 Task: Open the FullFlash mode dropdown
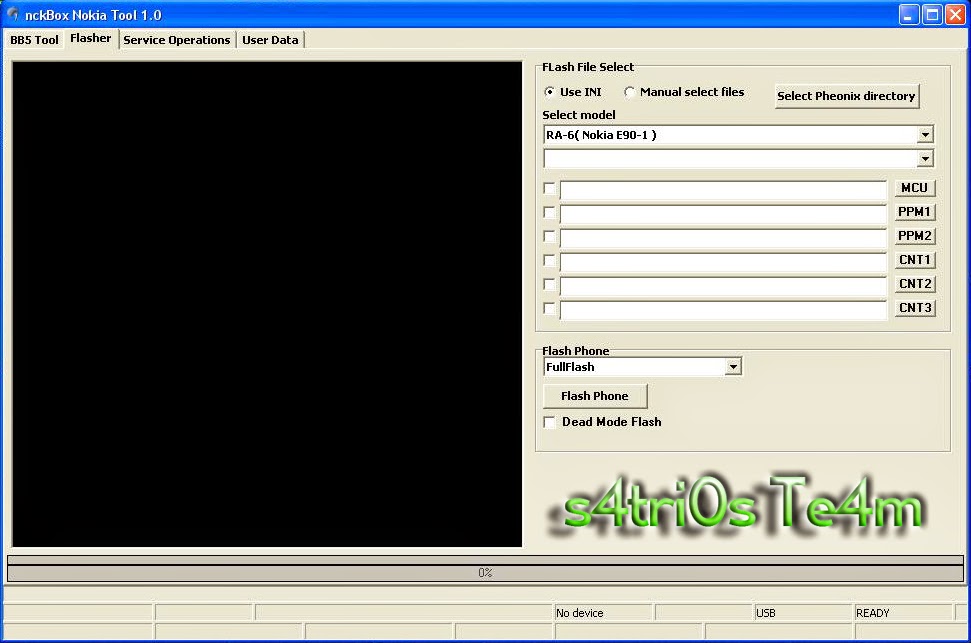pyautogui.click(x=733, y=367)
